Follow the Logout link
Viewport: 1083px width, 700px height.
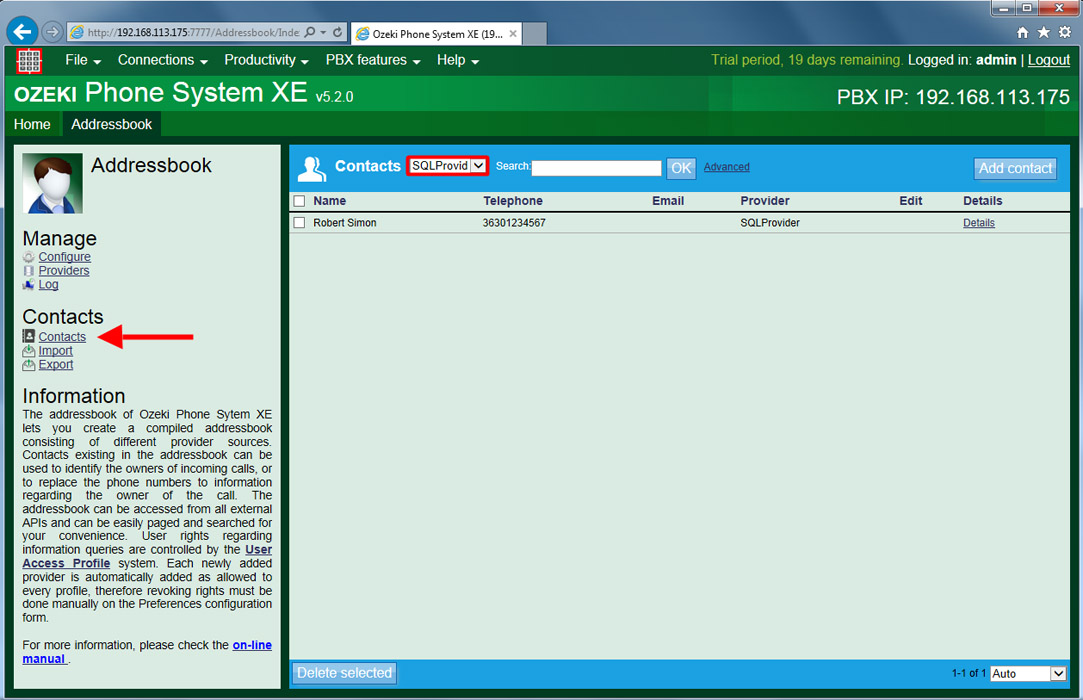[1048, 60]
